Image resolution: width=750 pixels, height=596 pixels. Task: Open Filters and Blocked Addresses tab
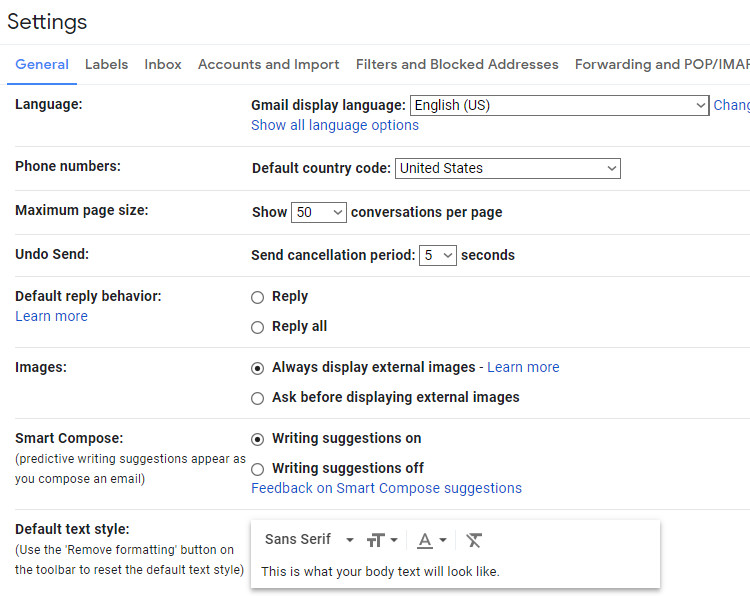pos(457,64)
